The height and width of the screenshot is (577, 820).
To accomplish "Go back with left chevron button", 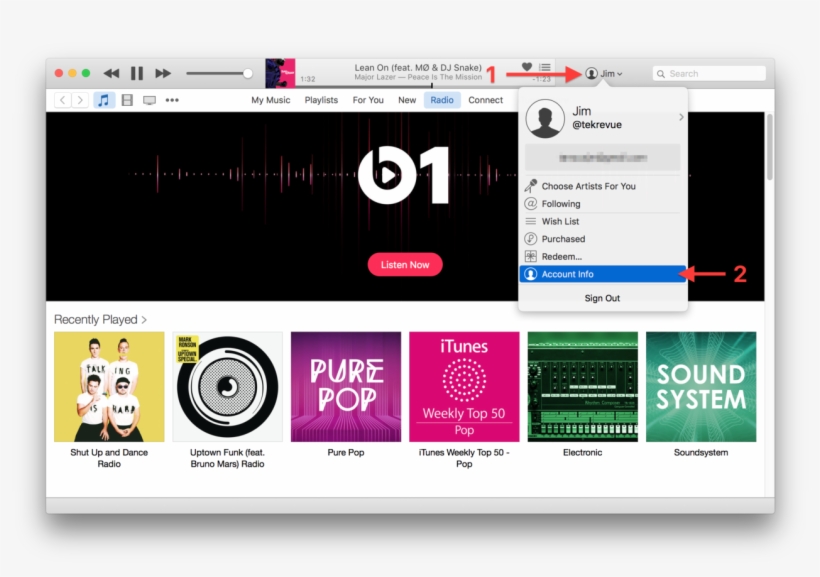I will [x=63, y=100].
